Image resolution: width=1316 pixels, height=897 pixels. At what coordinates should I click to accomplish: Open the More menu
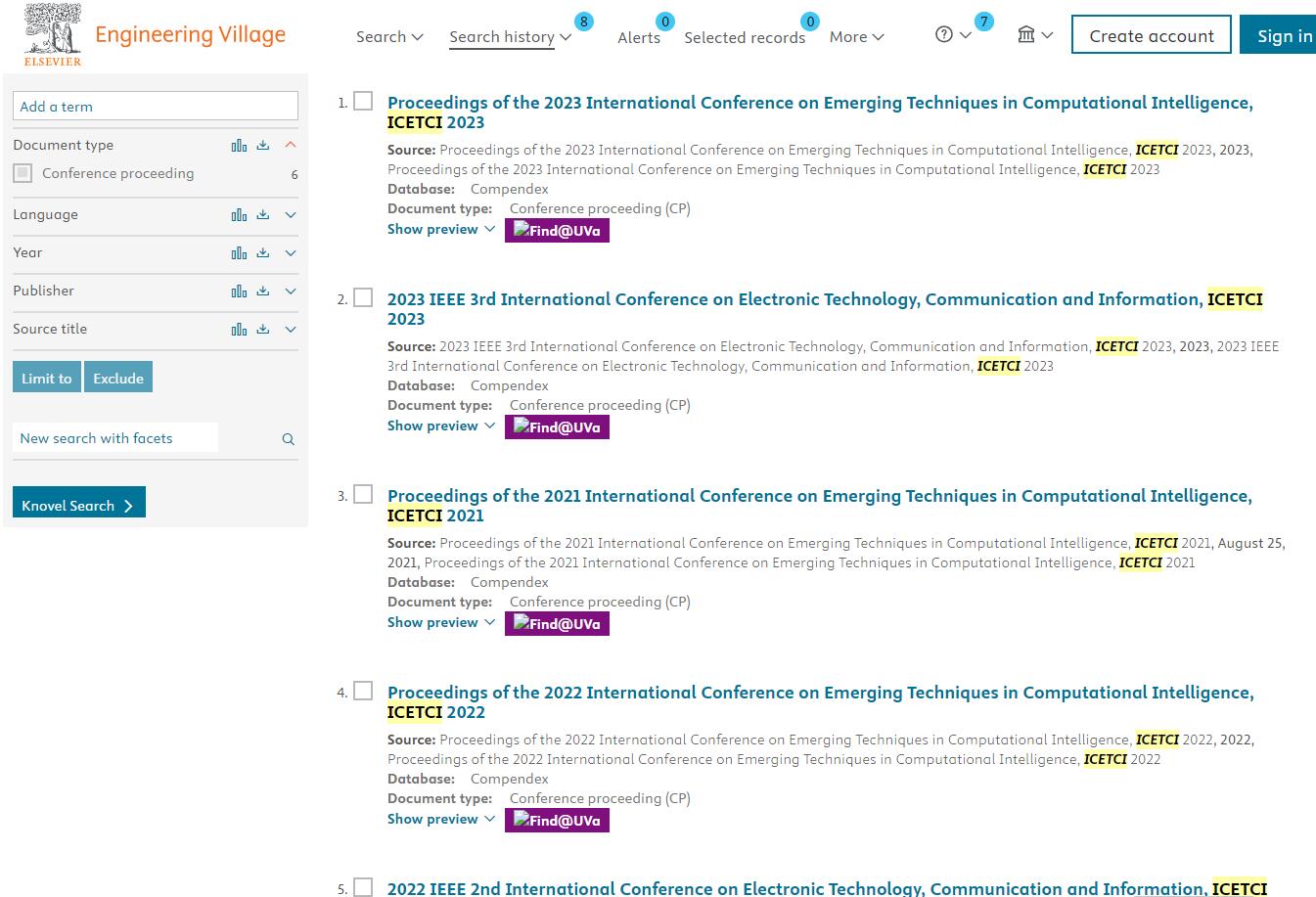coord(856,37)
